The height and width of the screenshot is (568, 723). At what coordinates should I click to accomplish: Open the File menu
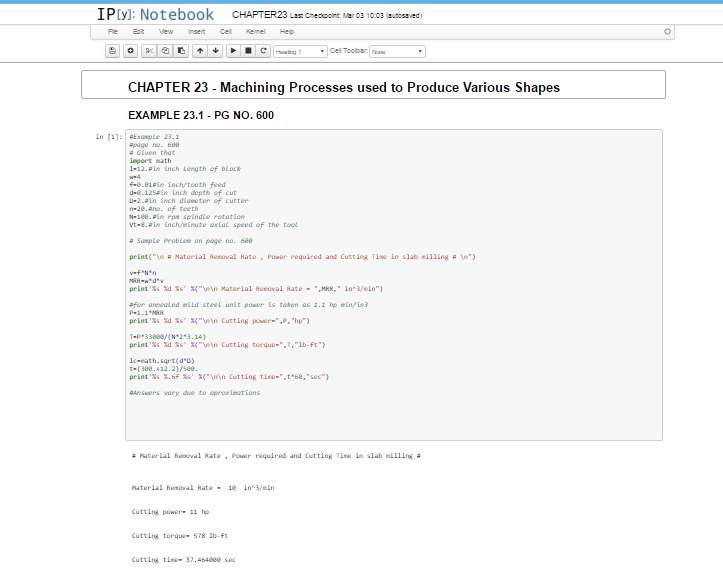(x=113, y=32)
